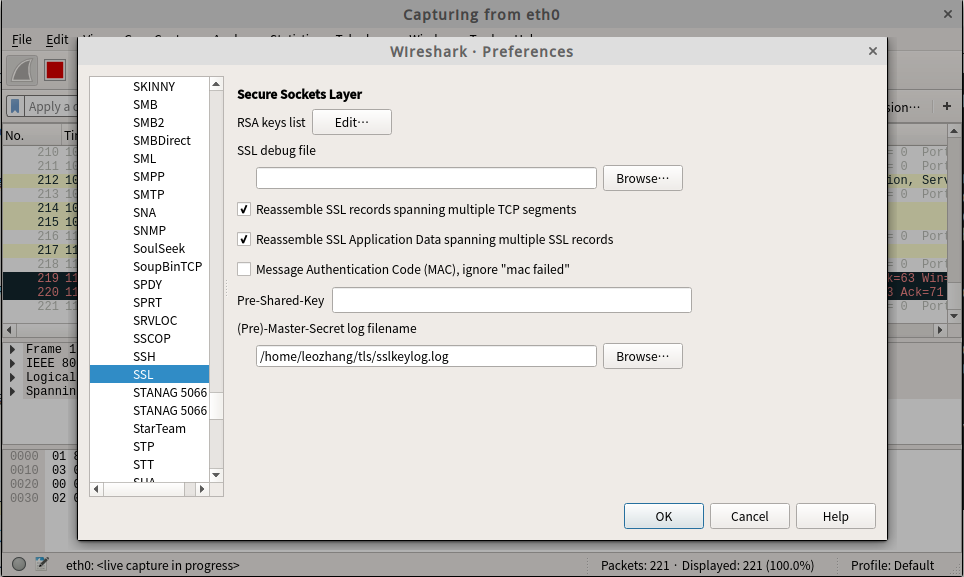Click the display filter bookmark icon

pyautogui.click(x=16, y=107)
